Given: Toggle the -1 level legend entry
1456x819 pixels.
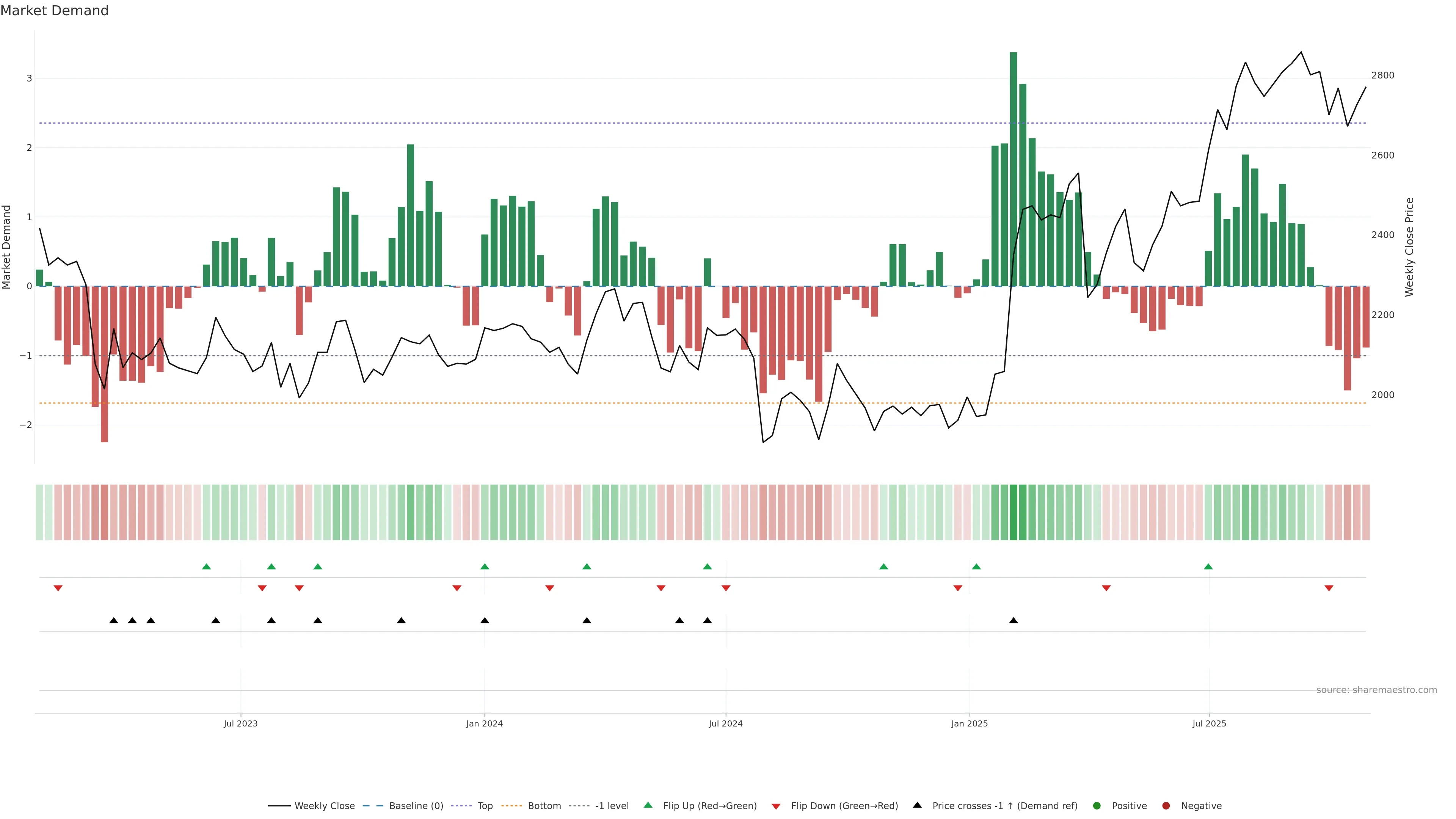Looking at the screenshot, I should tap(612, 805).
